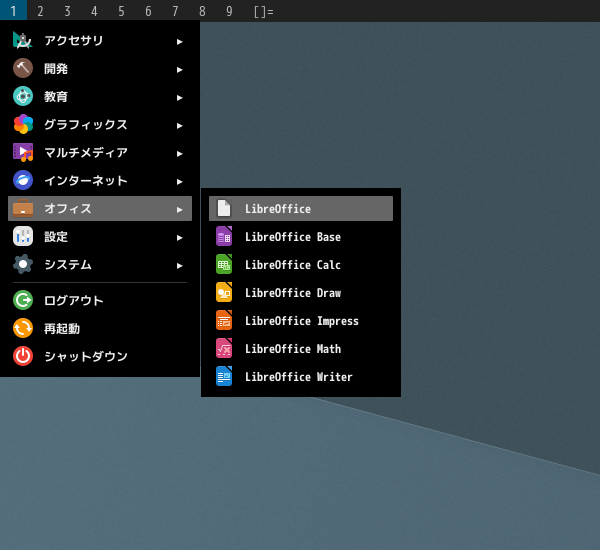Switch to workspace tag 2
Screen dimensions: 600x550
(40, 11)
